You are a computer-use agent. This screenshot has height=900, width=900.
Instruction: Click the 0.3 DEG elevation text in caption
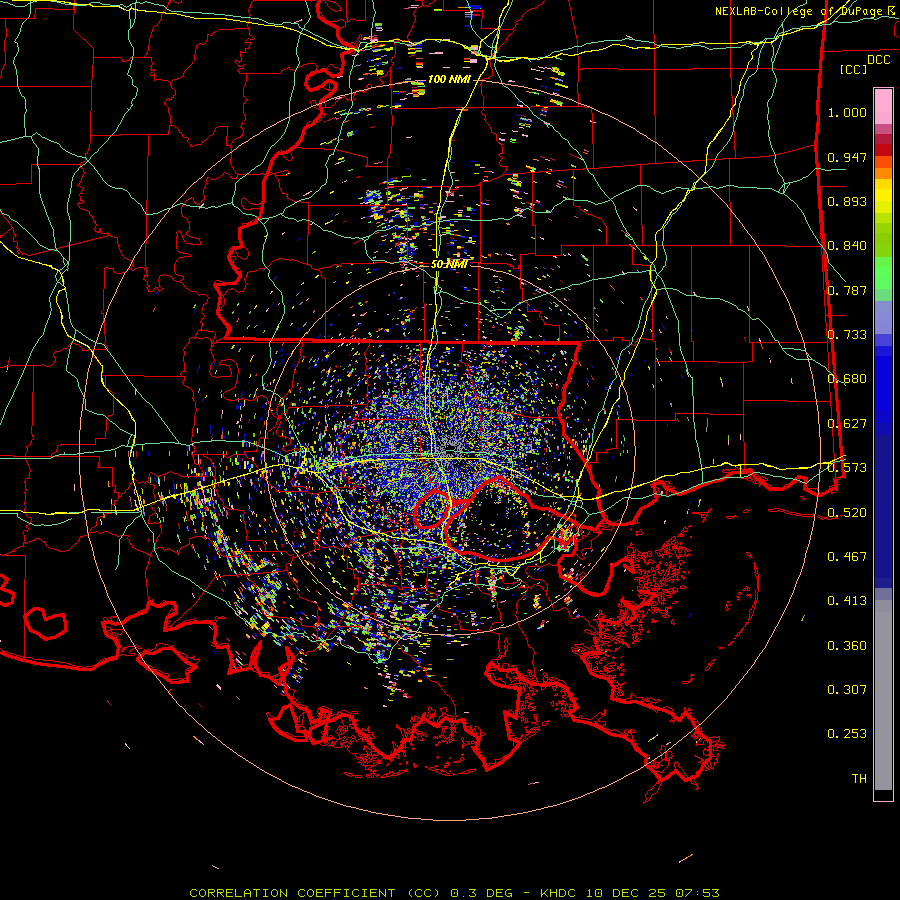pyautogui.click(x=480, y=893)
